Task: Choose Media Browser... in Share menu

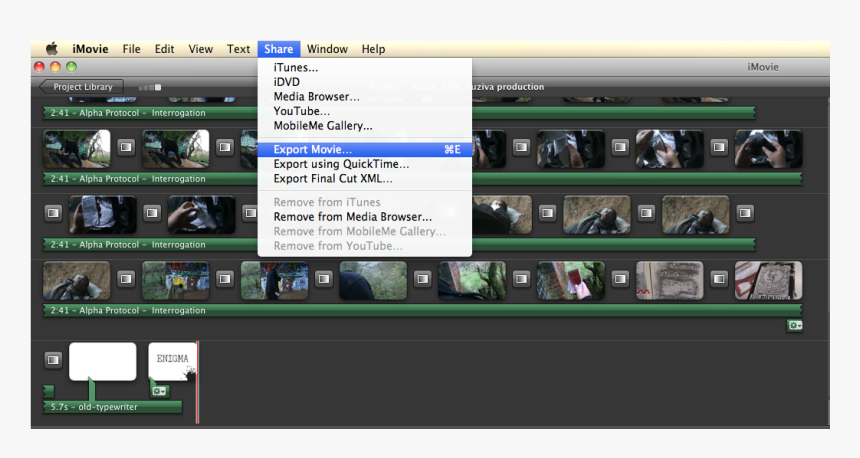Action: 365,97
